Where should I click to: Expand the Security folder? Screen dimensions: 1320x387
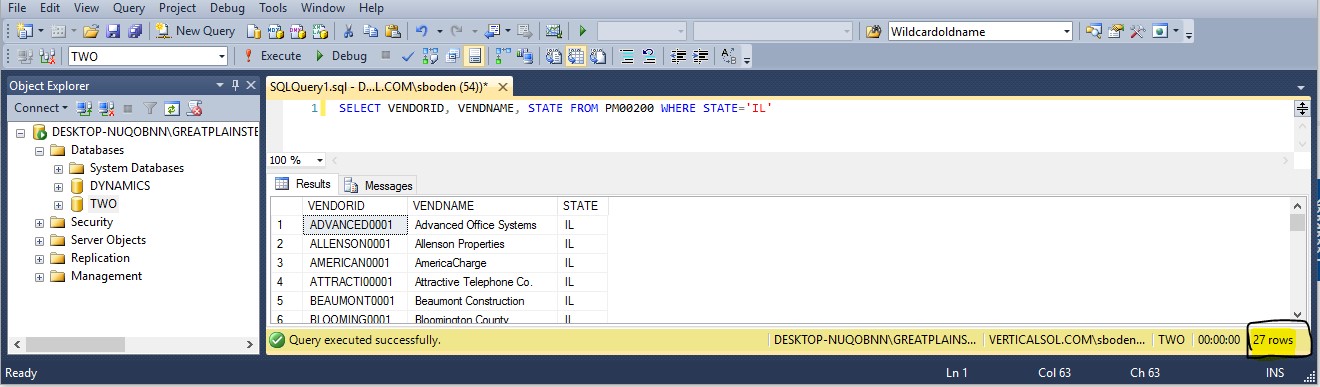[x=40, y=222]
